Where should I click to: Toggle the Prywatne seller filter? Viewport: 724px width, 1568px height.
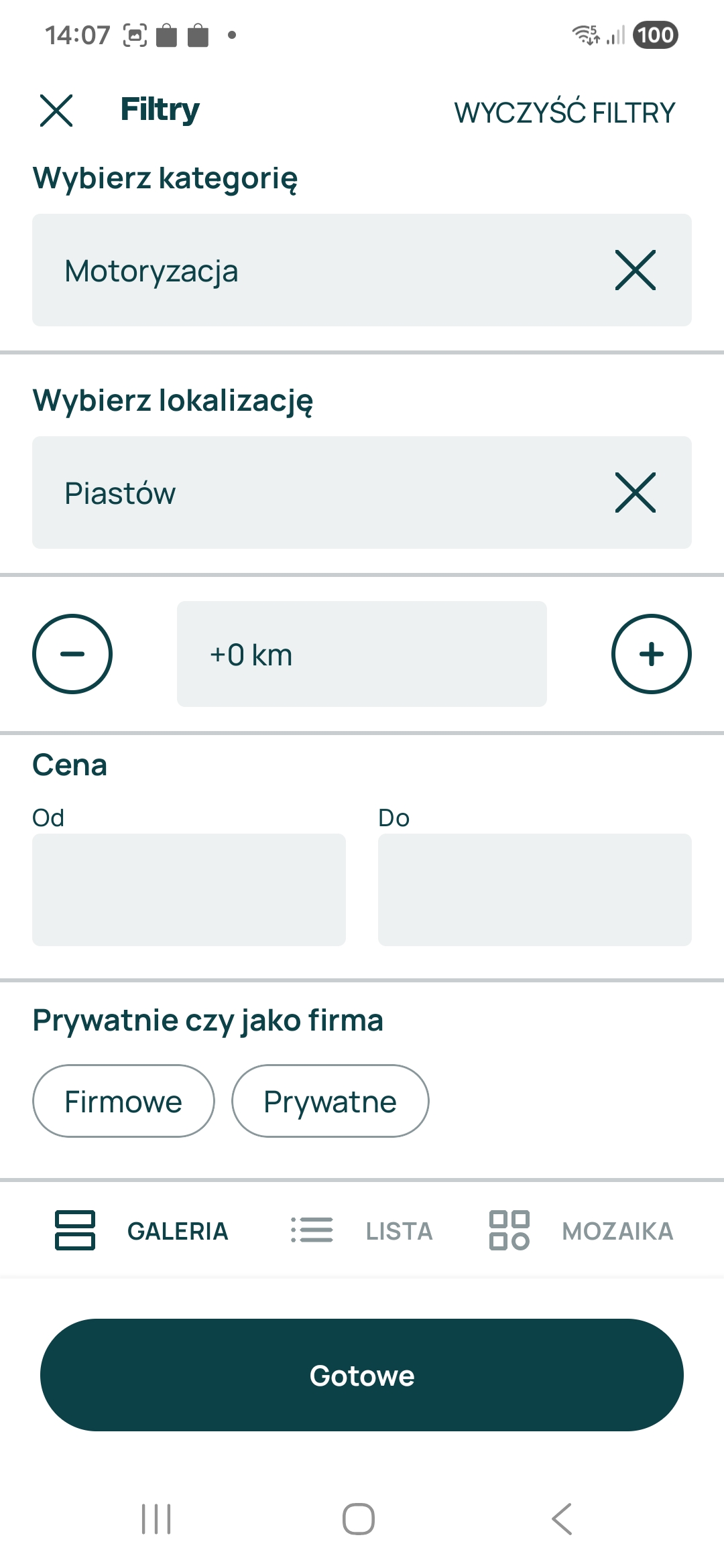(x=330, y=1101)
